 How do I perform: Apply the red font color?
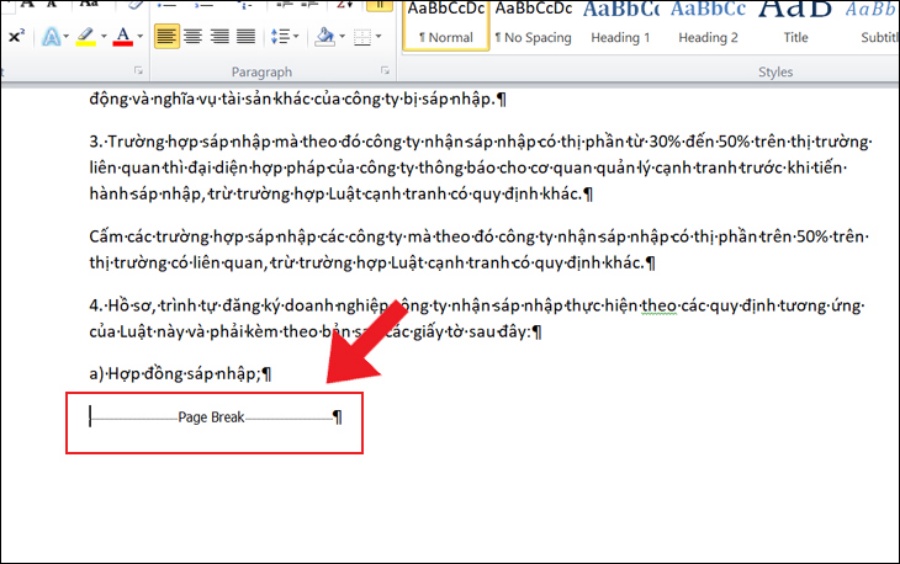click(122, 37)
